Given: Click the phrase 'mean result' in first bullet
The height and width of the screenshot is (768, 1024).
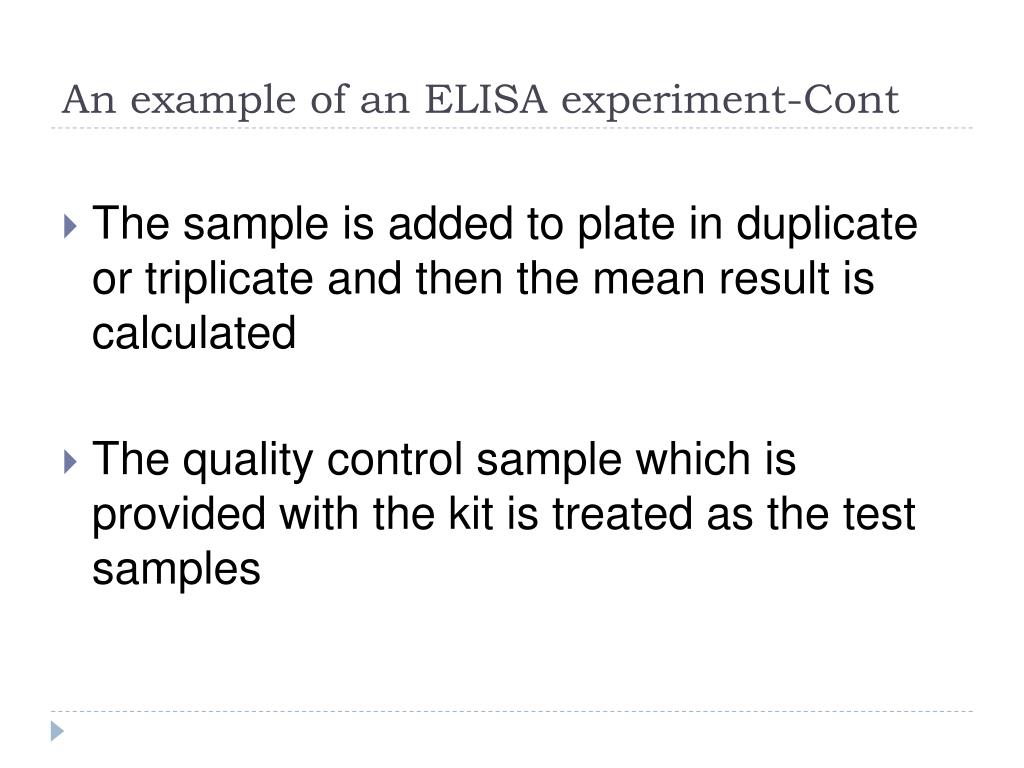Looking at the screenshot, I should 711,279.
